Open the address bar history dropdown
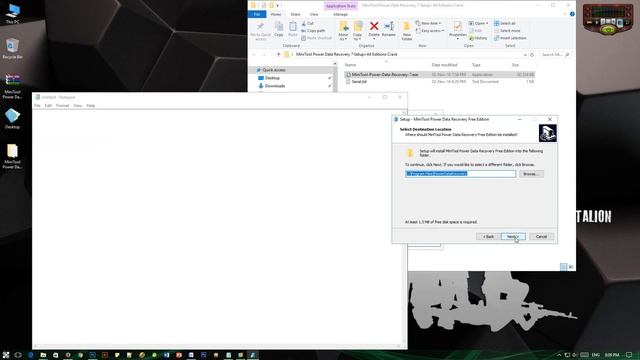The image size is (640, 360). (525, 54)
